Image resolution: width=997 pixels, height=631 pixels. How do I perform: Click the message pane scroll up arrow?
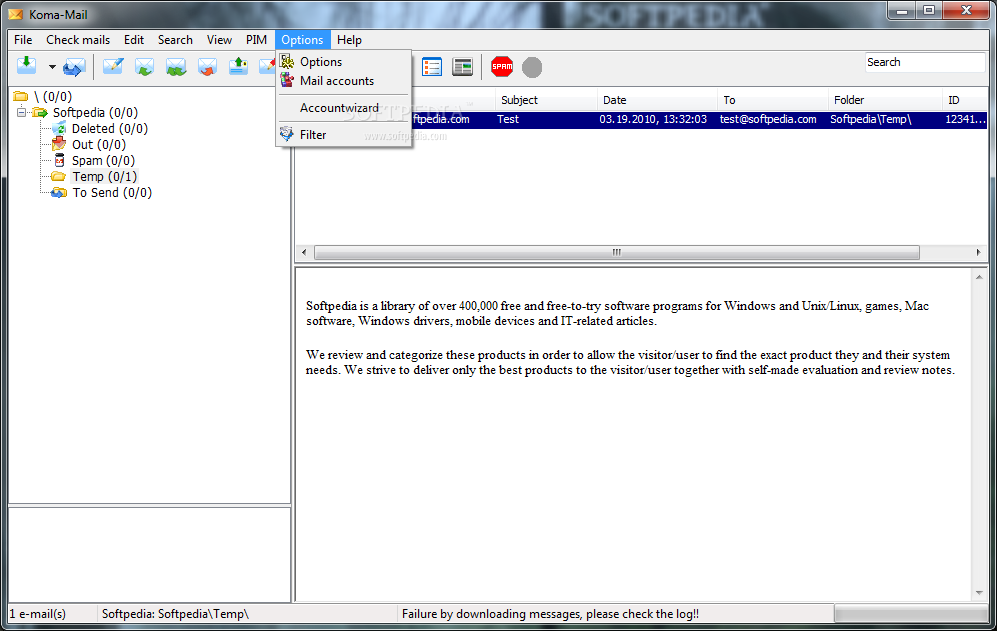click(x=979, y=277)
